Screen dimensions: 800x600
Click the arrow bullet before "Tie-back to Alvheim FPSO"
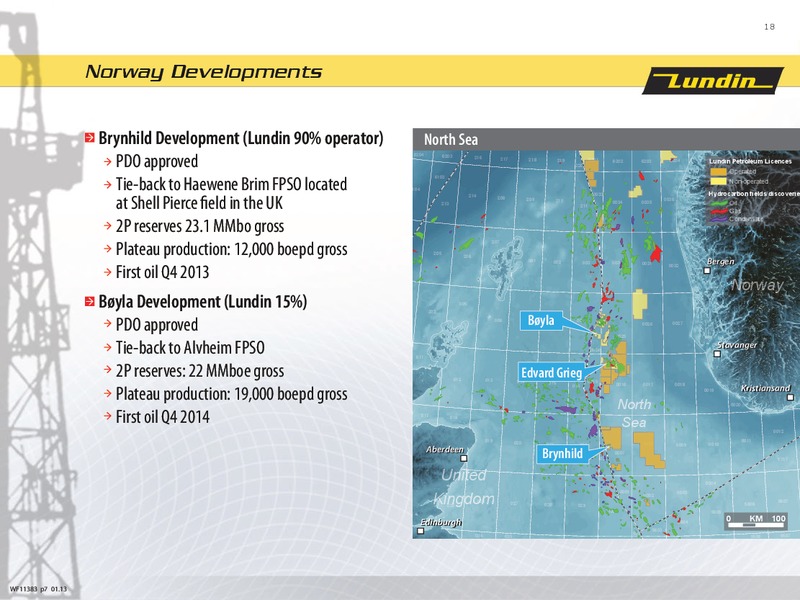[x=107, y=347]
